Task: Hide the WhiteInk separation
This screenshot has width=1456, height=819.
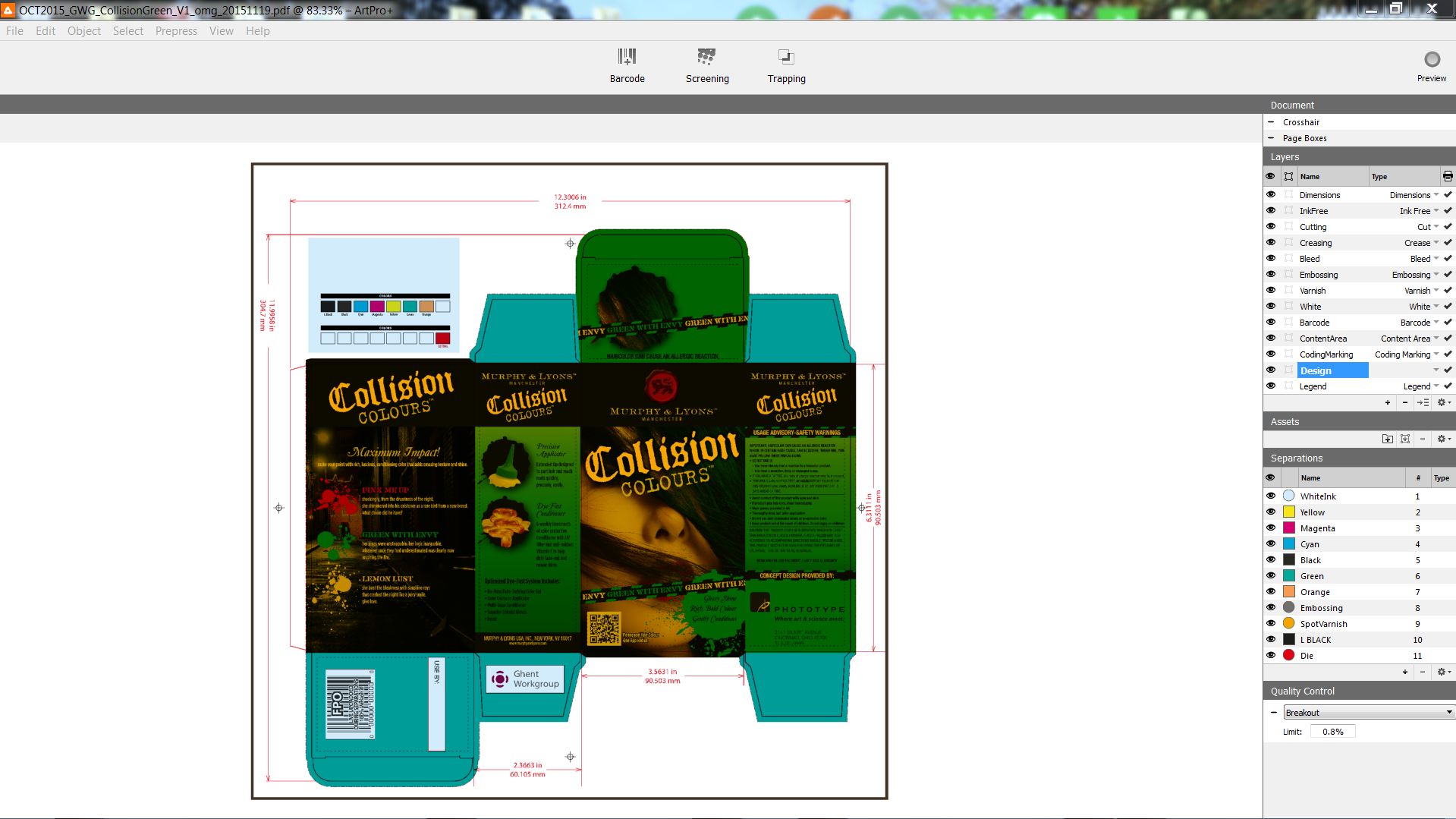Action: click(1271, 496)
